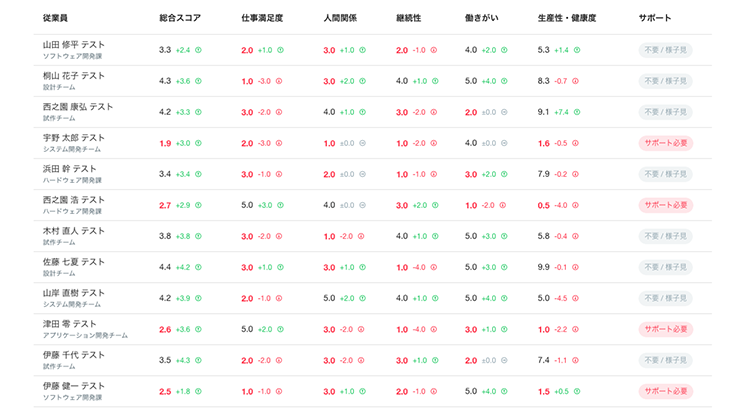The image size is (740, 410).
Task: Sort by the 従業員 column header
Action: tap(55, 18)
